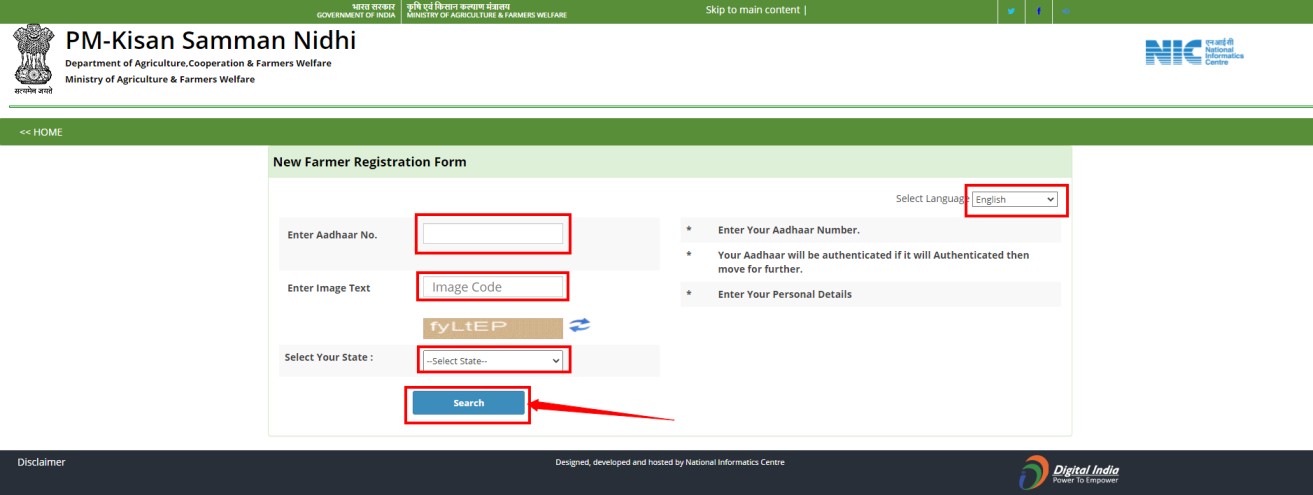Click the Government of India header text
This screenshot has height=495, width=1313.
pyautogui.click(x=356, y=11)
